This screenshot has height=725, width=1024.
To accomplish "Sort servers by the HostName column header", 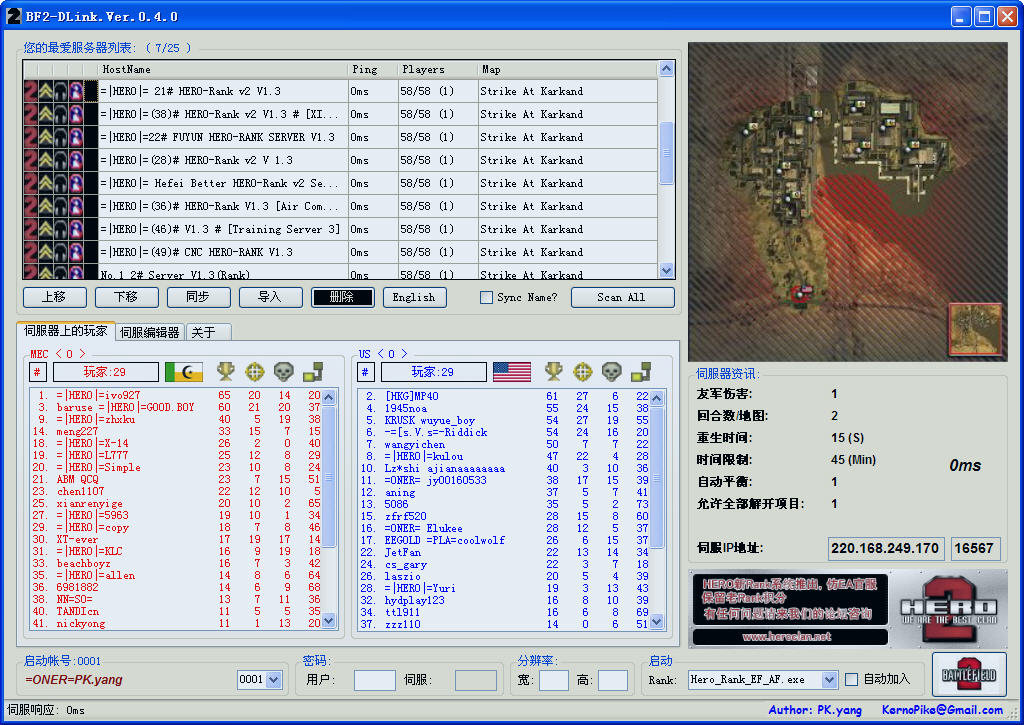I will [x=223, y=69].
